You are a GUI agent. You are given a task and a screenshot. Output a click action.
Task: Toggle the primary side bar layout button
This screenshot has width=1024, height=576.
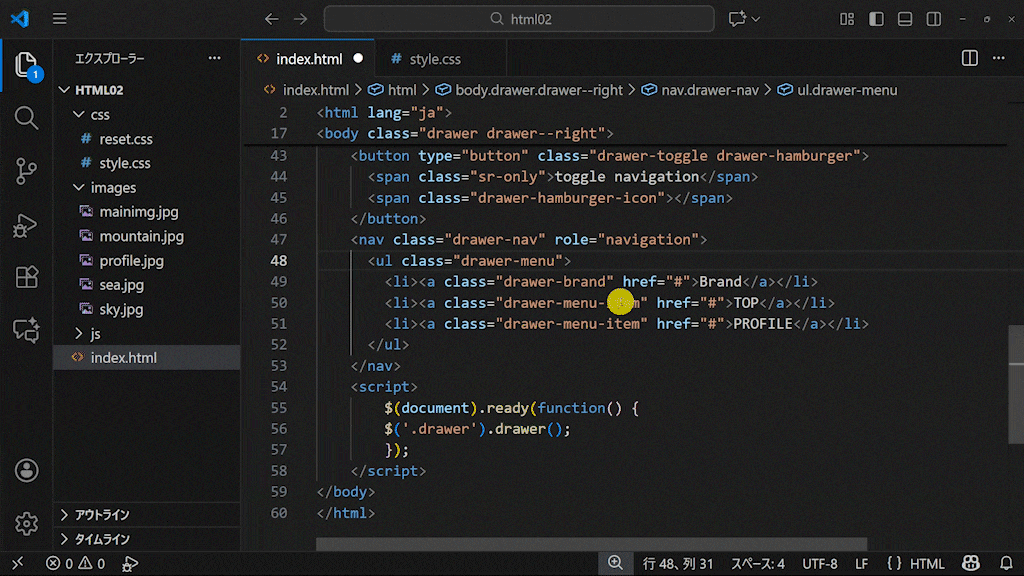(x=876, y=19)
